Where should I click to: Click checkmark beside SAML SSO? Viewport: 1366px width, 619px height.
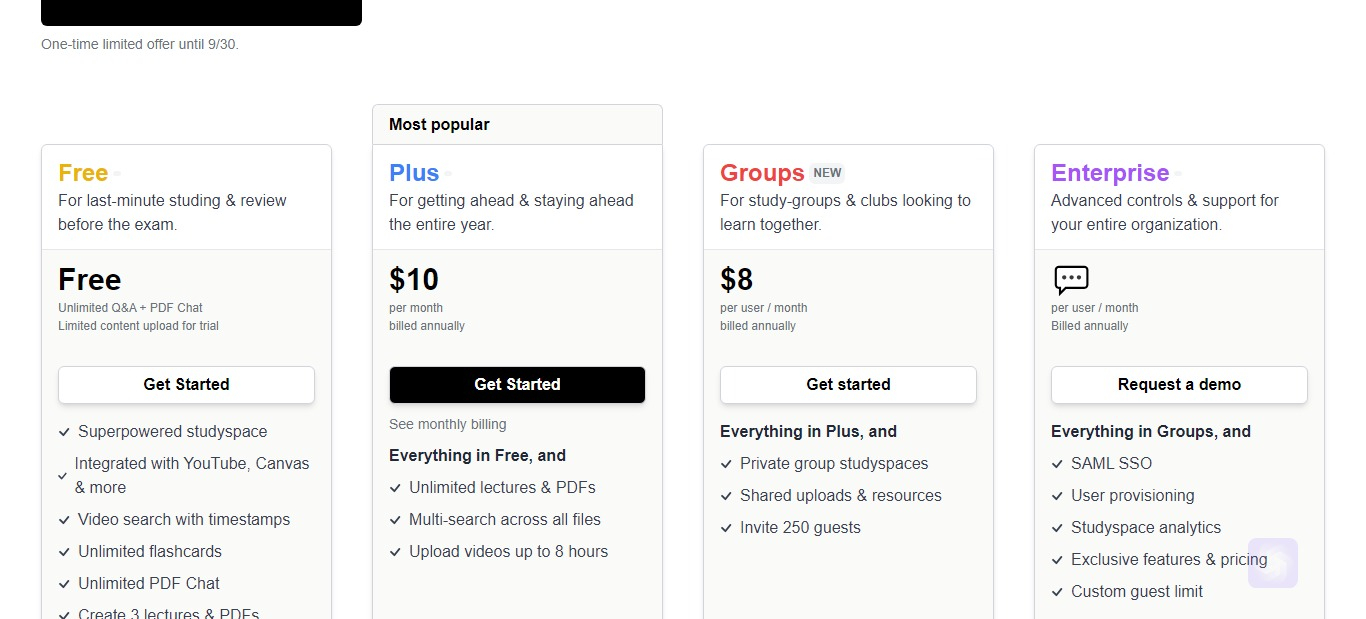(x=1057, y=464)
